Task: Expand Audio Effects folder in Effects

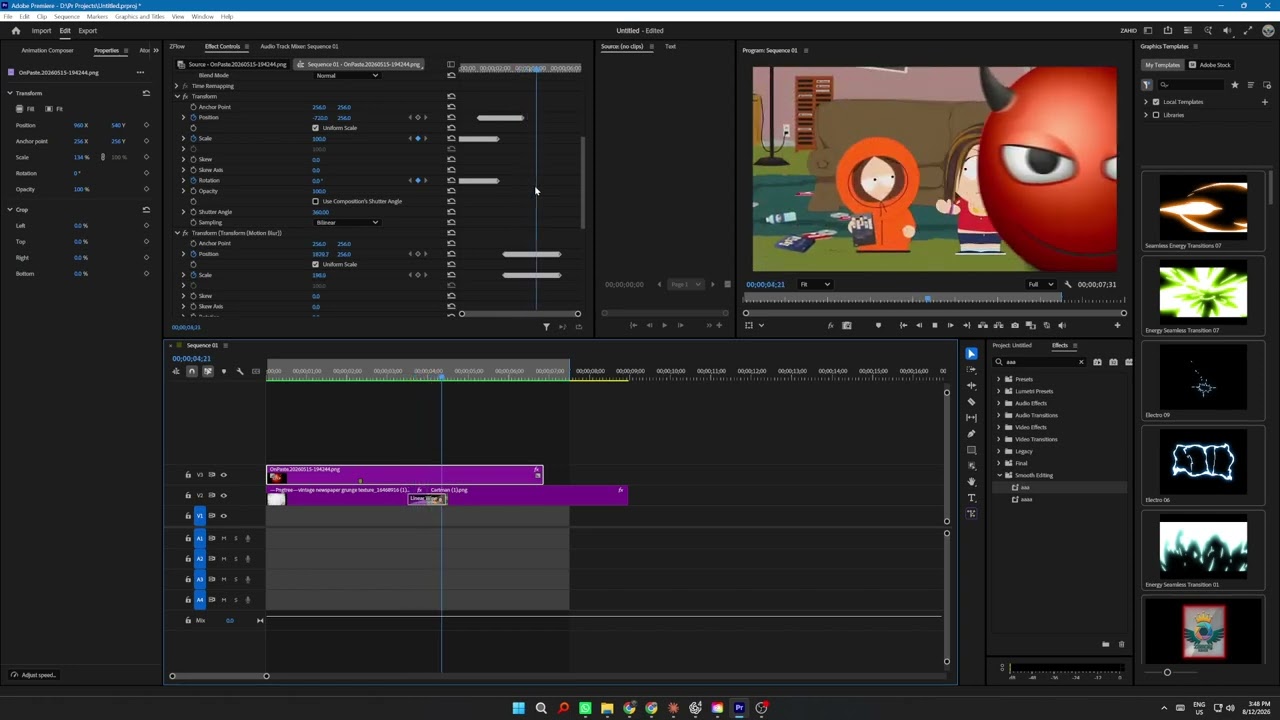Action: pyautogui.click(x=998, y=403)
